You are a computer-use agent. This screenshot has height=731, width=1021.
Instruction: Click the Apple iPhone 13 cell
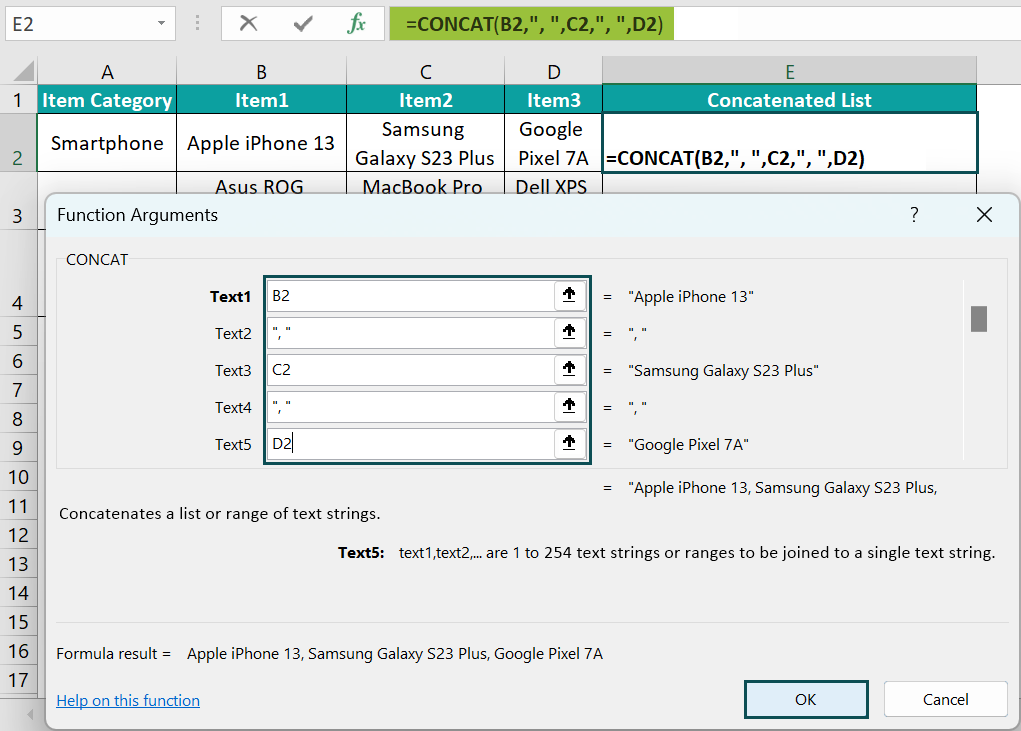261,143
